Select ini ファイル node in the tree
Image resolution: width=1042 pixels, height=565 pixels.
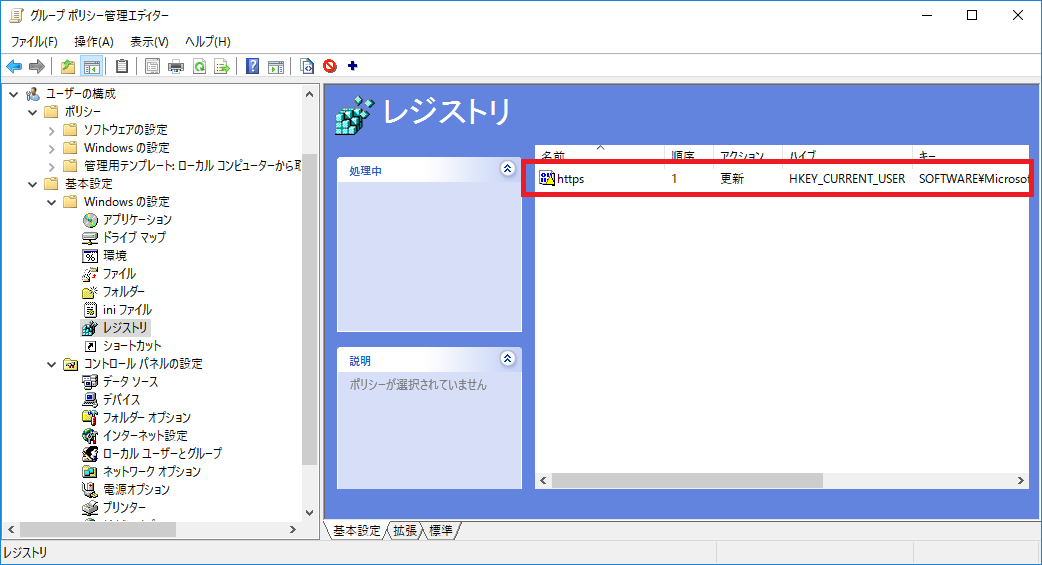point(127,309)
